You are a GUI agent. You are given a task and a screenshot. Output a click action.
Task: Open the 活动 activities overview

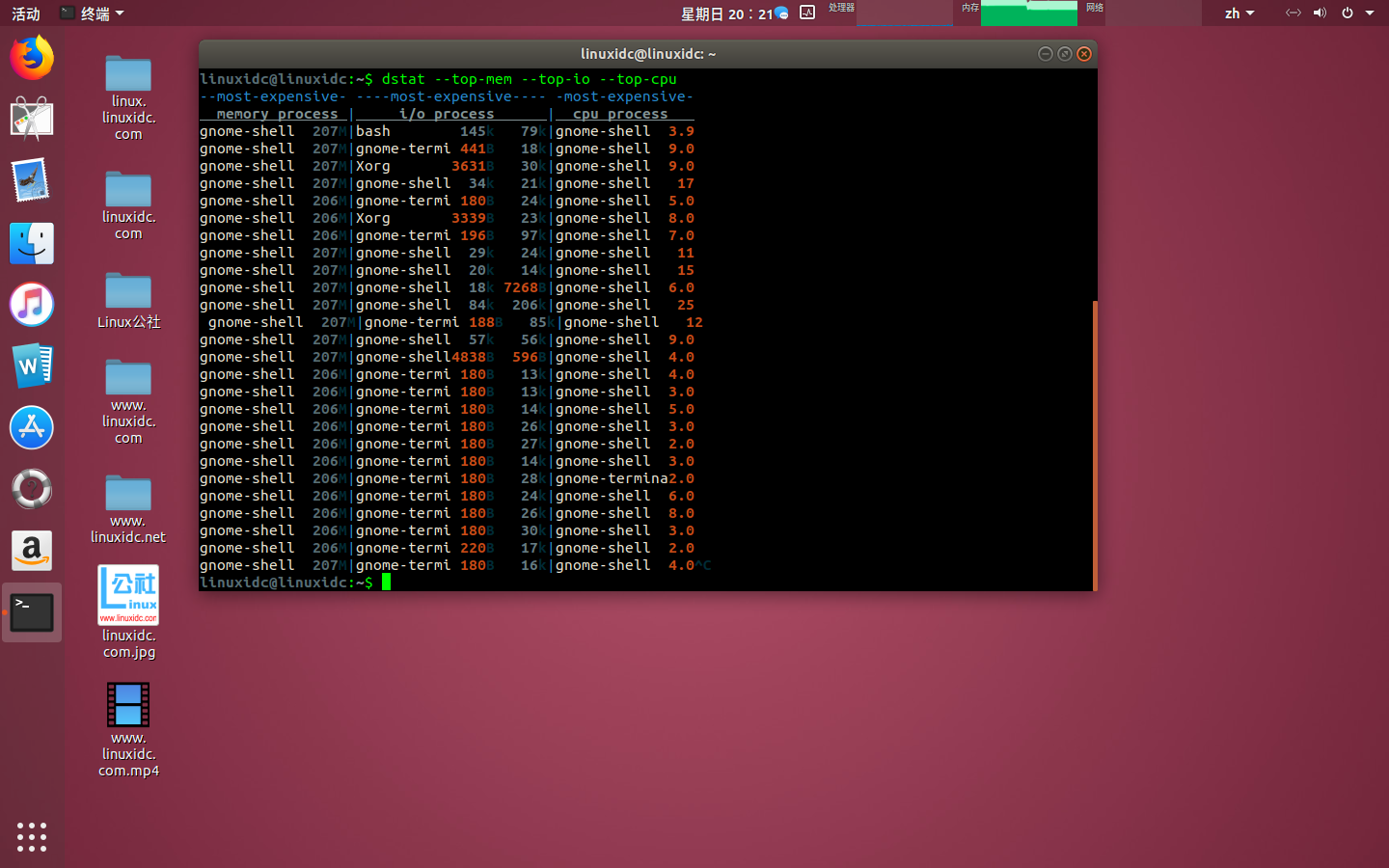coord(26,14)
